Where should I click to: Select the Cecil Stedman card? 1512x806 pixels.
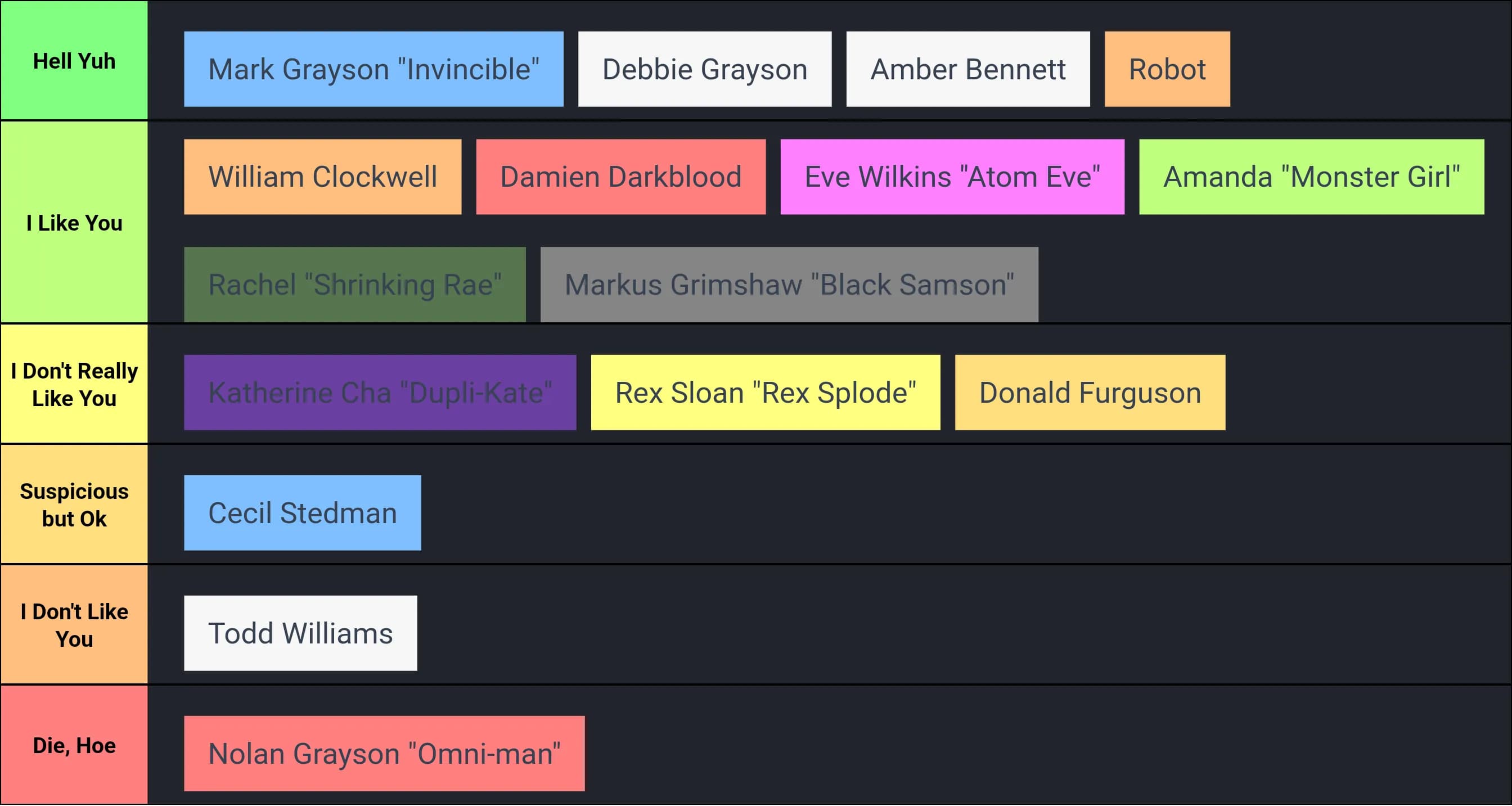302,513
